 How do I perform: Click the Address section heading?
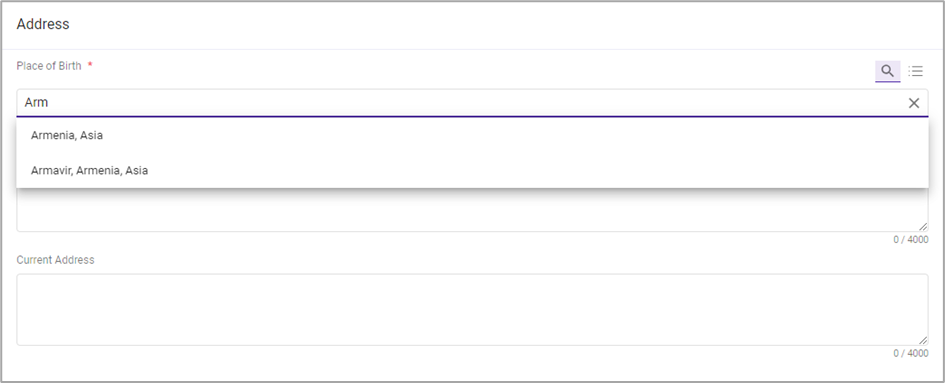coord(43,24)
